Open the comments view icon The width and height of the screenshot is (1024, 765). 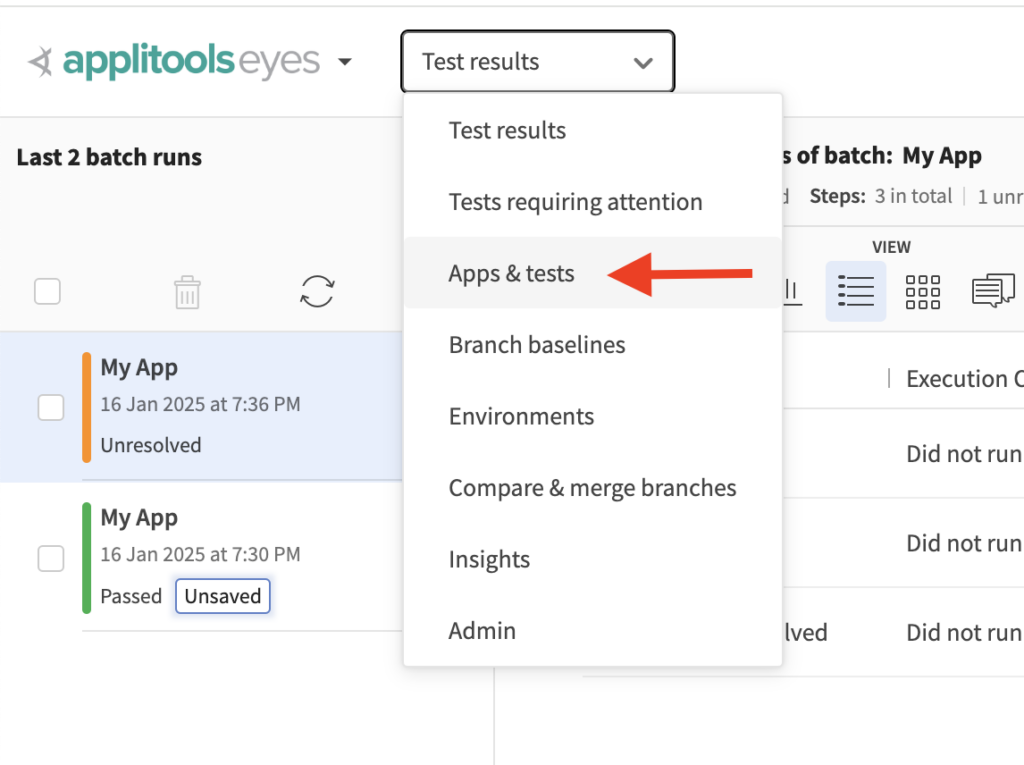(x=993, y=291)
